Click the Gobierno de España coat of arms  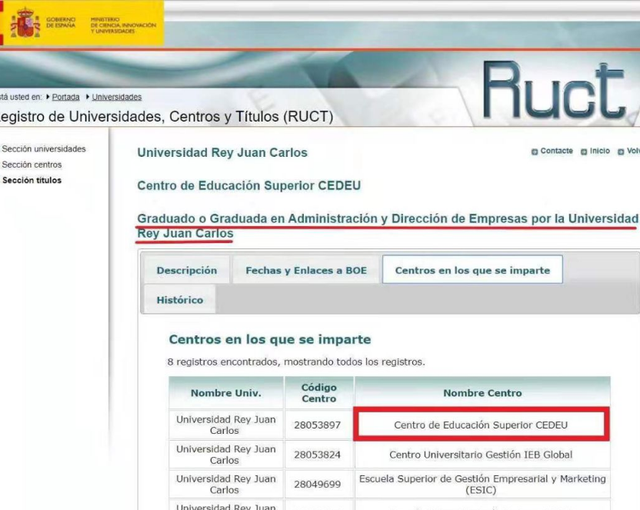(25, 24)
